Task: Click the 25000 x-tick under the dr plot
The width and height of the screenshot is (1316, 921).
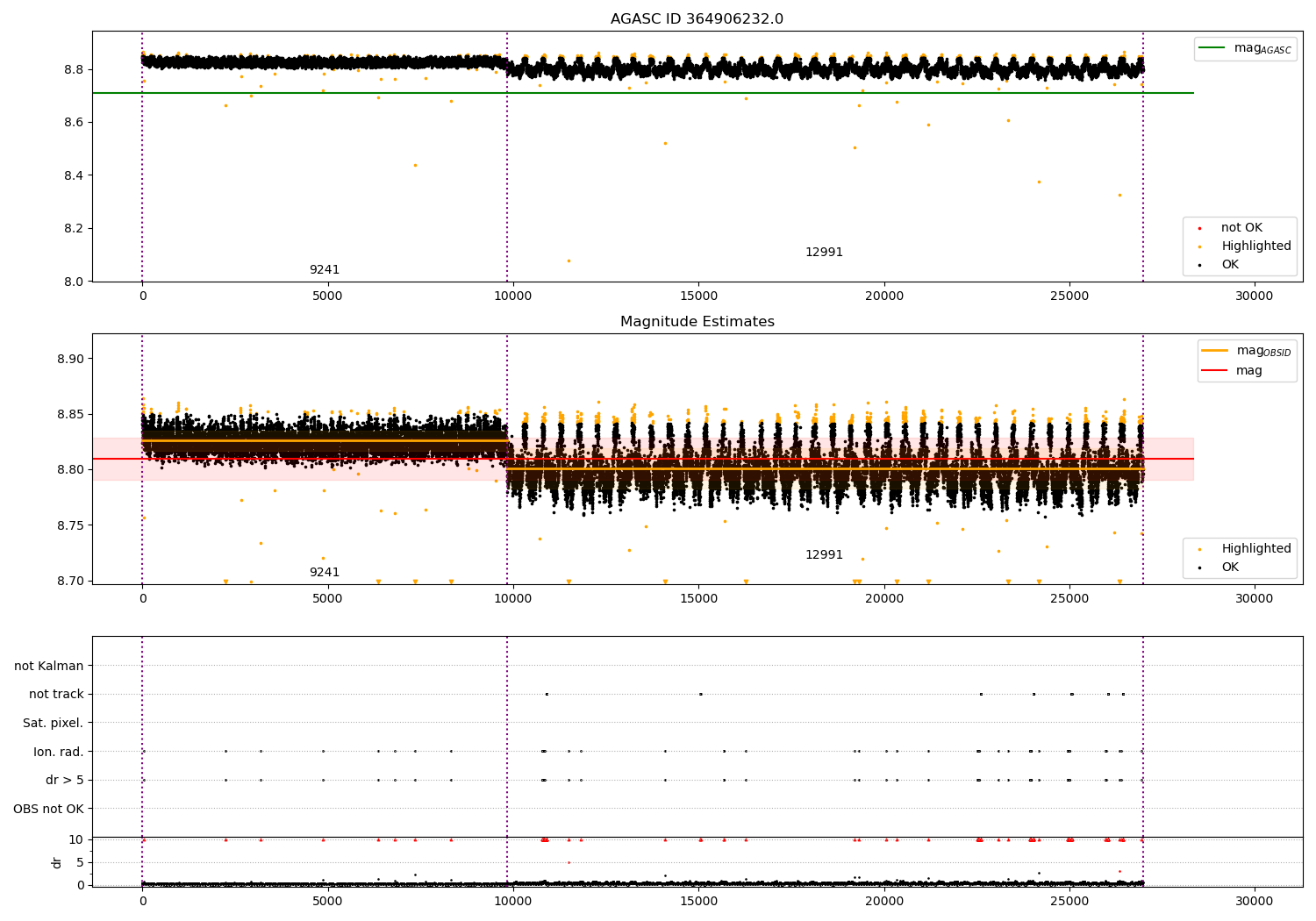Action: [1069, 901]
